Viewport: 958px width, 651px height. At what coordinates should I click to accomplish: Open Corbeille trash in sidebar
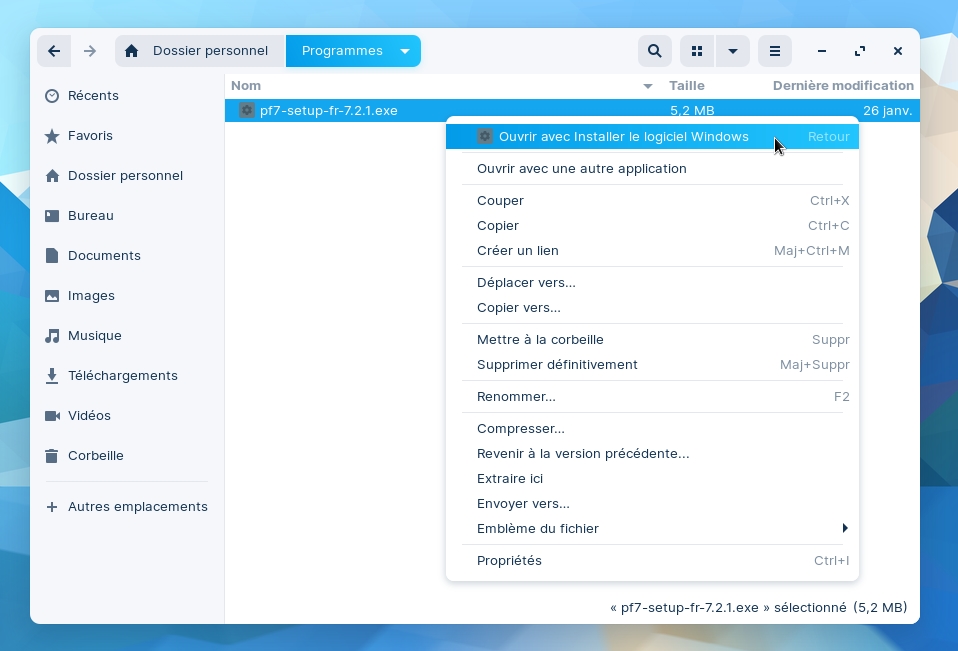95,456
